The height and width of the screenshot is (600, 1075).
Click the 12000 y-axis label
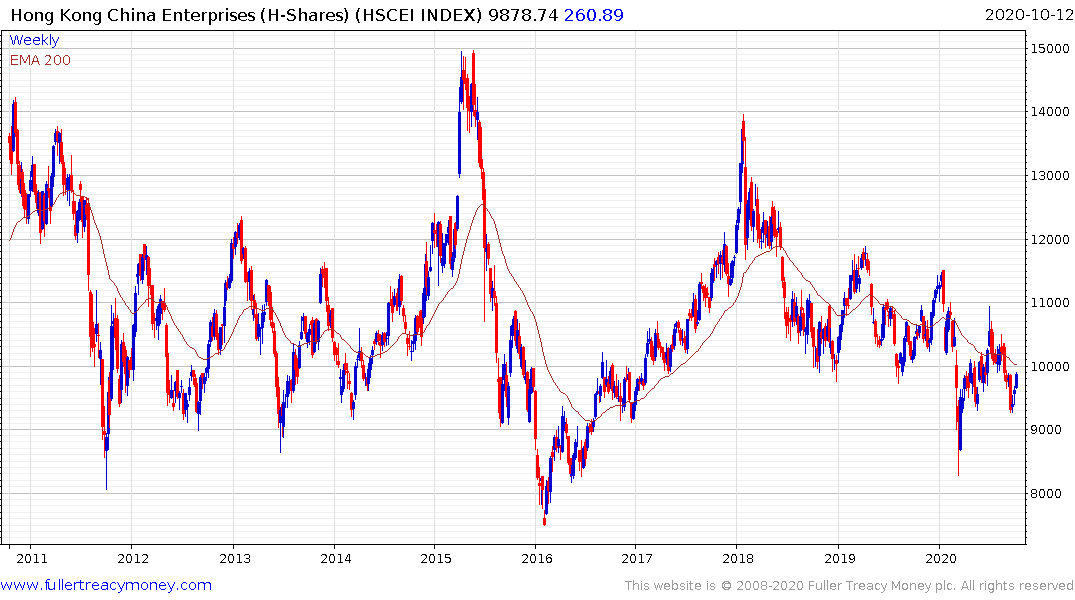click(1050, 239)
